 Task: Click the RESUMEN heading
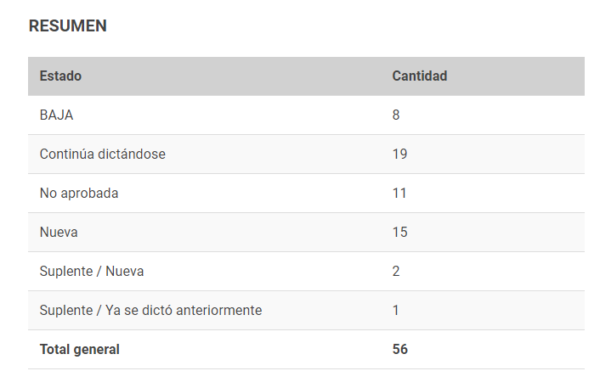point(68,26)
